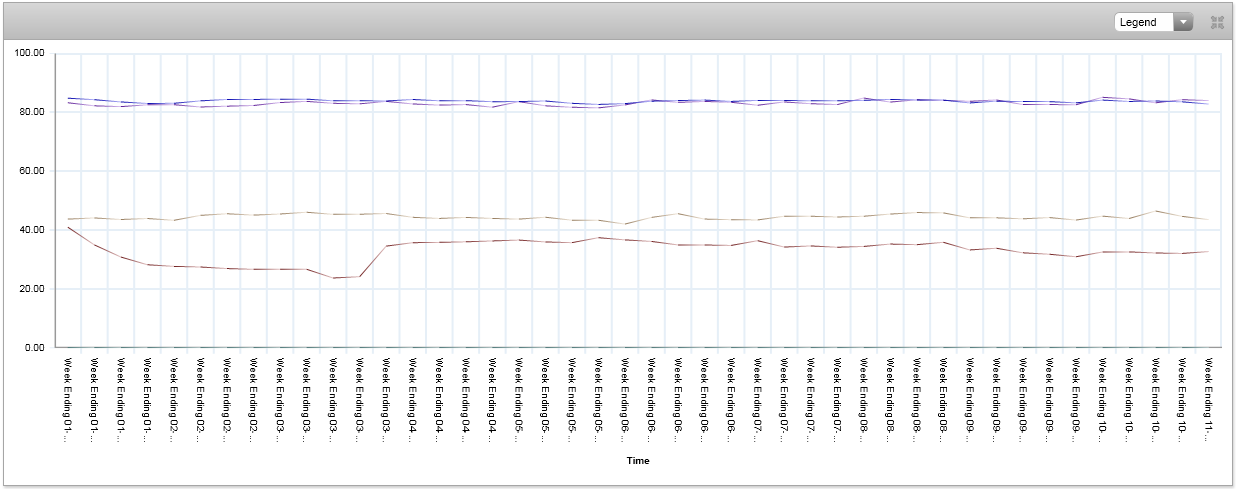The width and height of the screenshot is (1236, 489).
Task: Click the 0.00 y-axis label
Action: click(x=35, y=348)
